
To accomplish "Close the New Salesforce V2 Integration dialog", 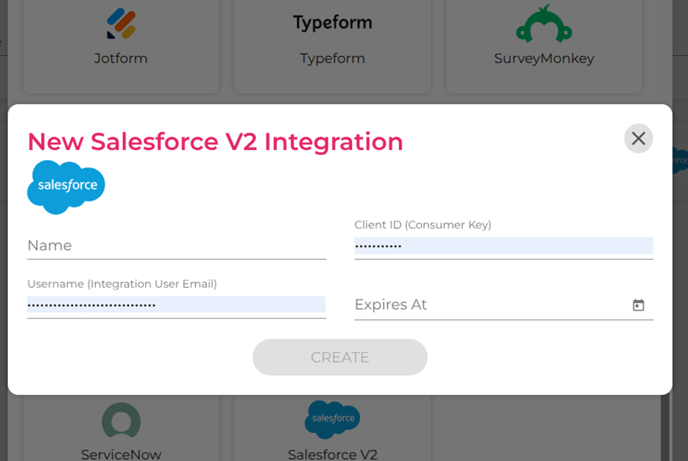I will coord(638,138).
